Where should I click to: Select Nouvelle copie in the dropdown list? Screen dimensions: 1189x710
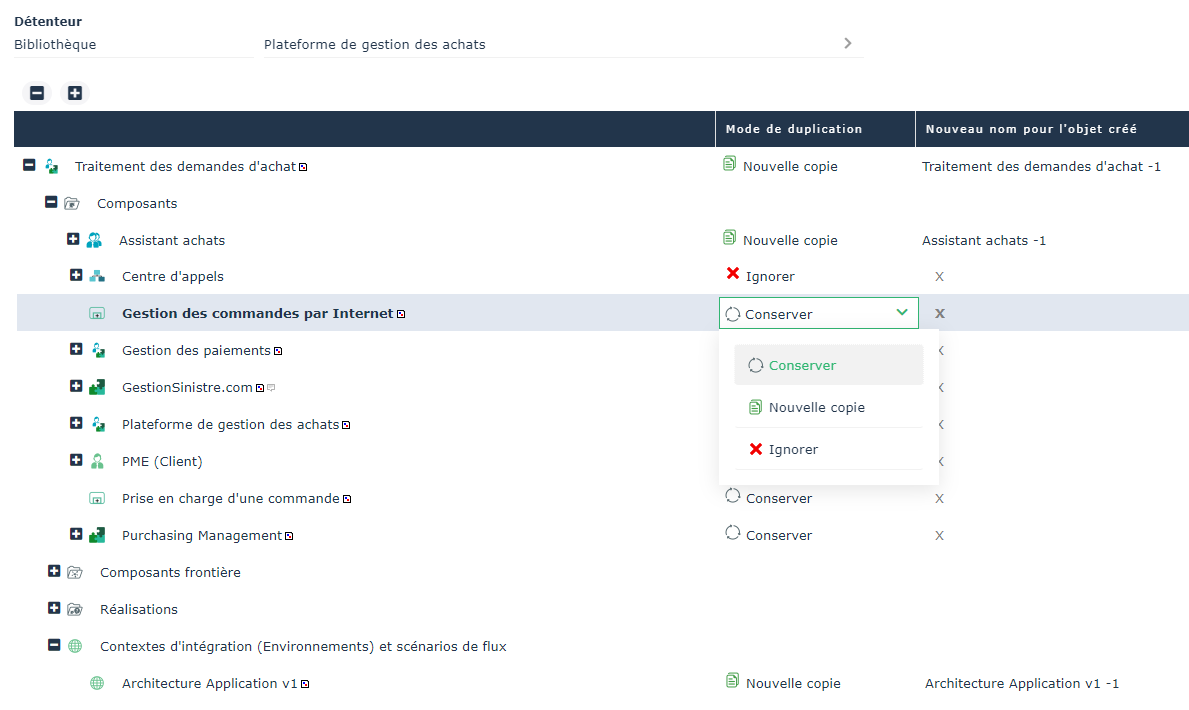[816, 407]
